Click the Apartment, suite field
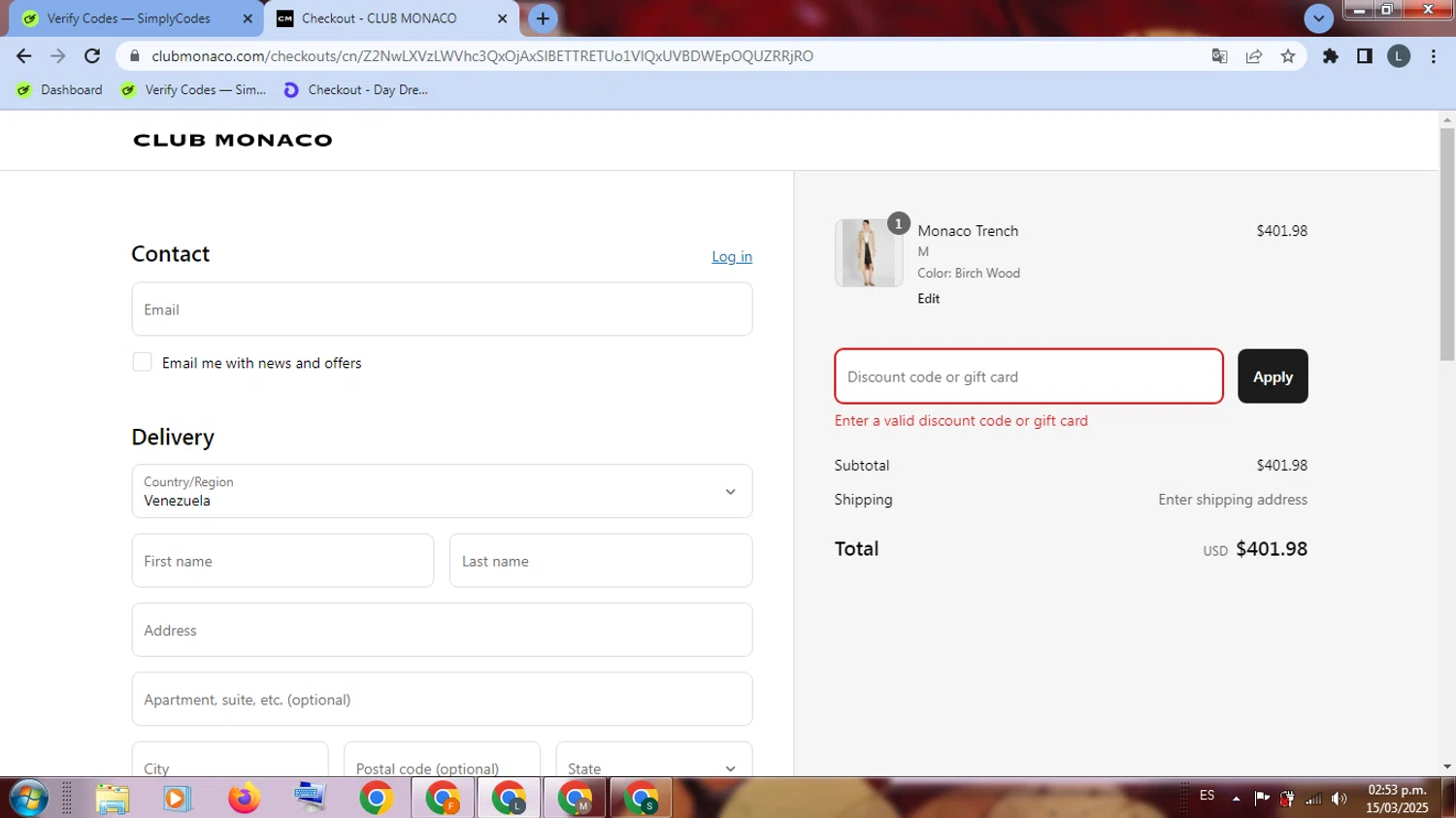The image size is (1456, 818). 442,700
